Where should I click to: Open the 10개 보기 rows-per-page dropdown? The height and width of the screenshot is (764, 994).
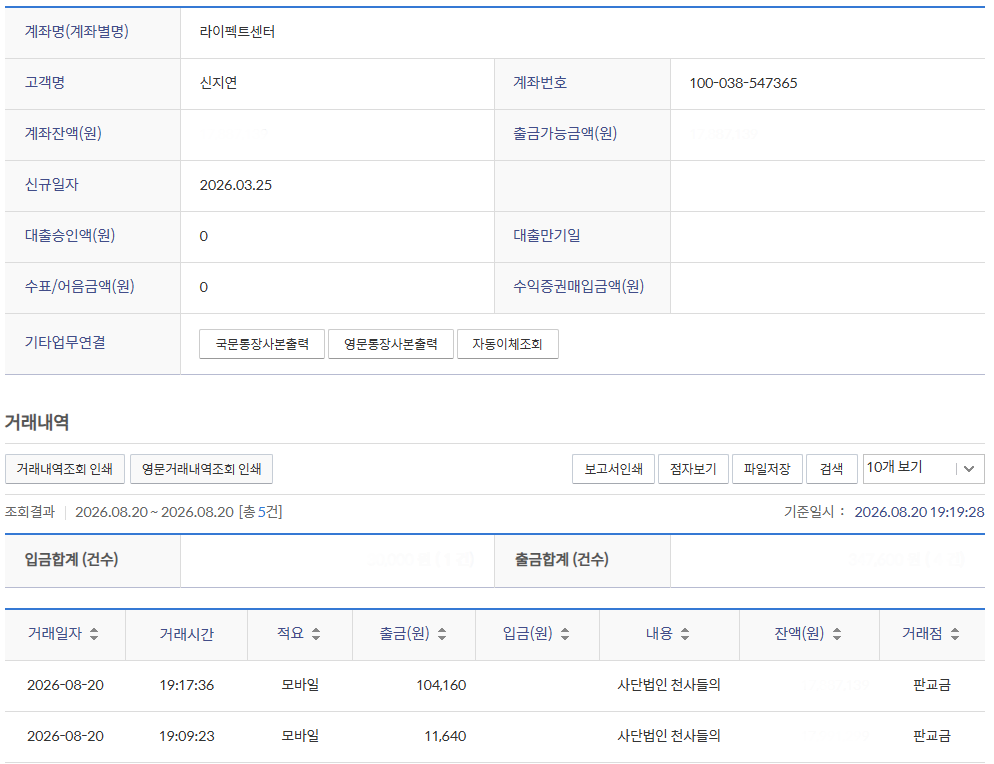[923, 469]
